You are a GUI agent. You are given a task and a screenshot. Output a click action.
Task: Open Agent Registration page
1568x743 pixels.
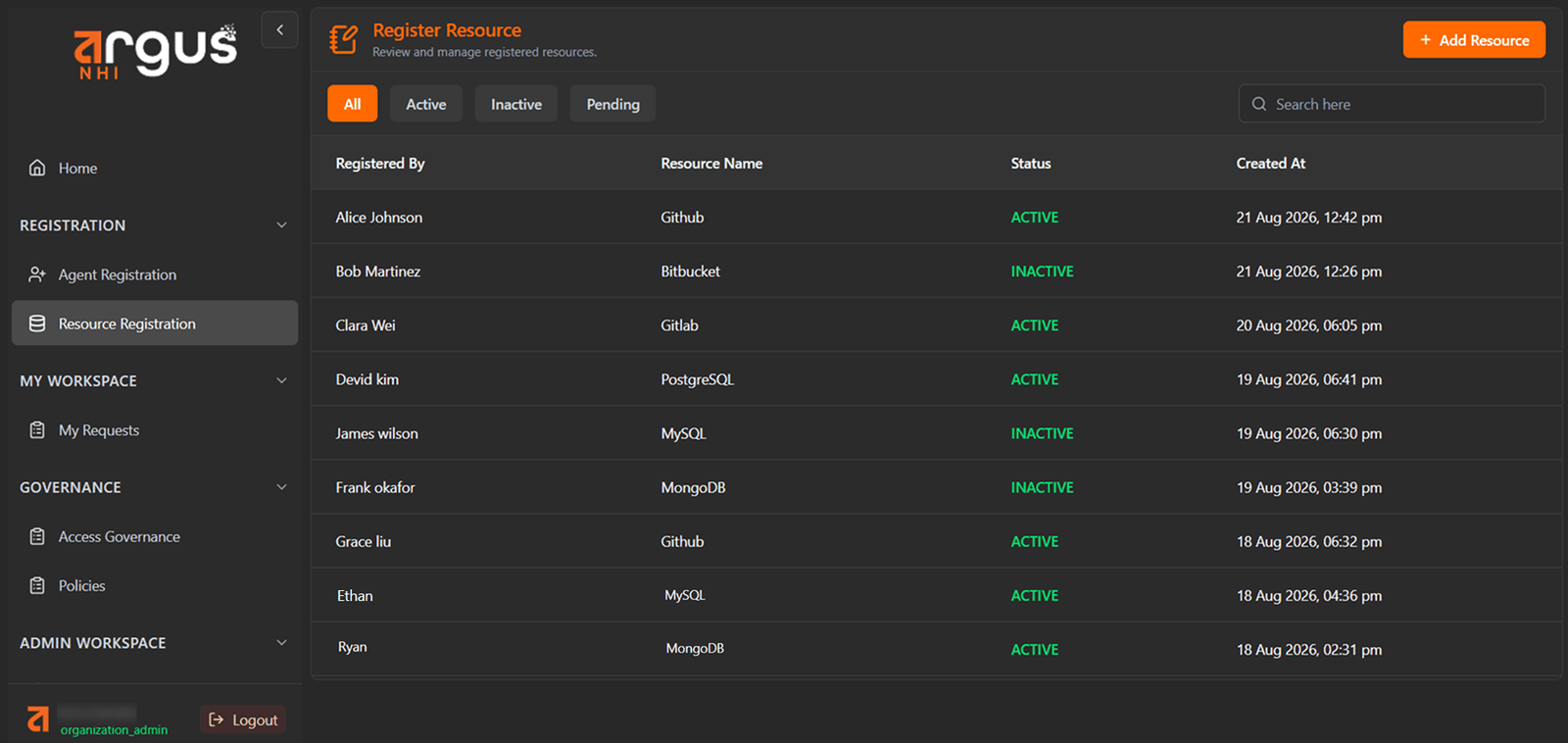155,274
